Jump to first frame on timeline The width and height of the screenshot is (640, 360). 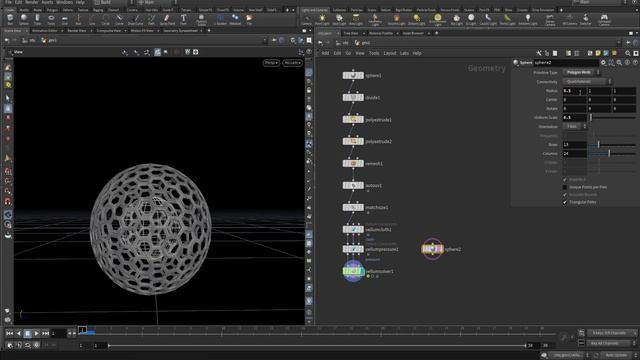(9, 333)
